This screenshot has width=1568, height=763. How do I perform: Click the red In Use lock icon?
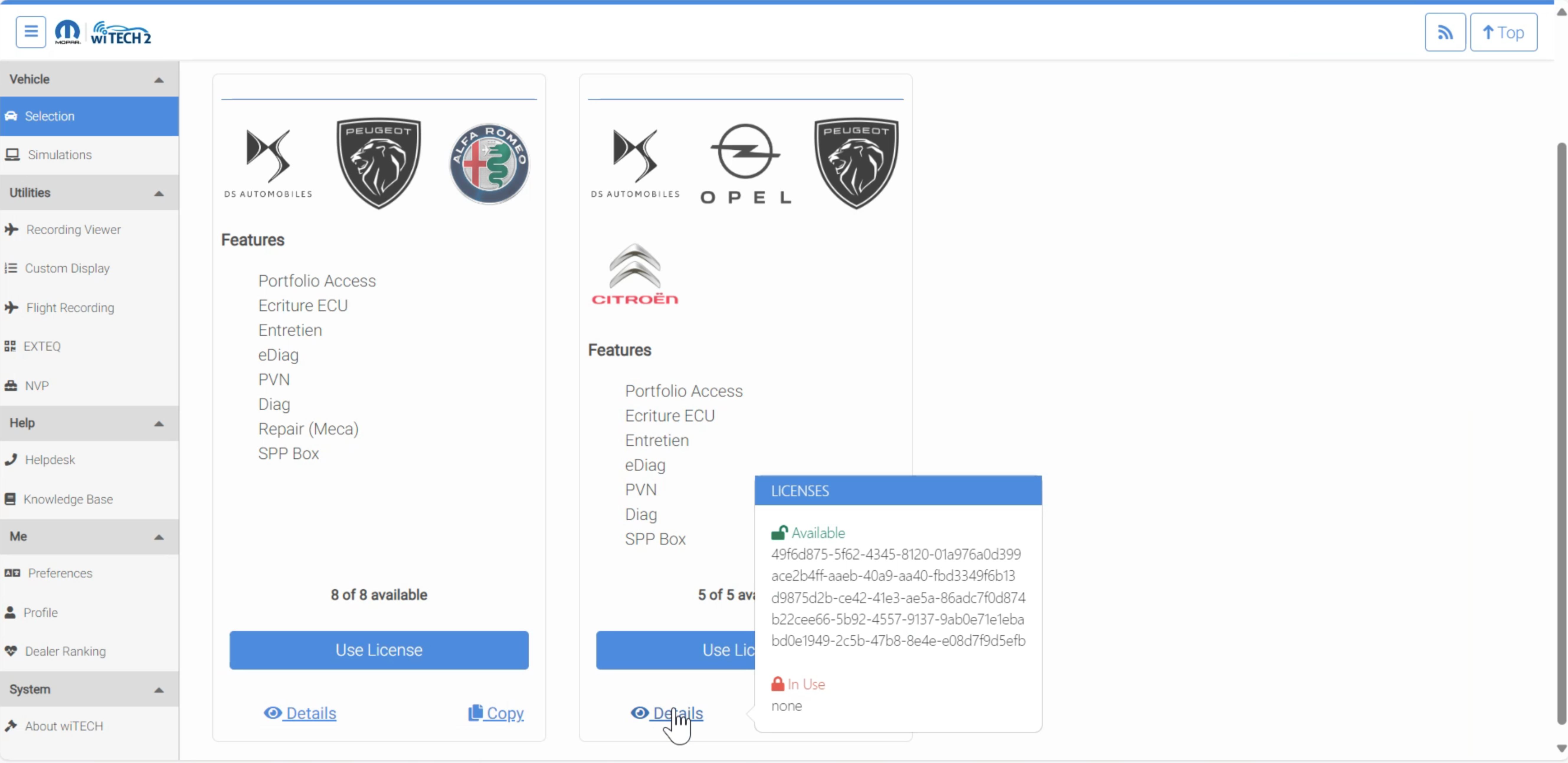point(778,684)
